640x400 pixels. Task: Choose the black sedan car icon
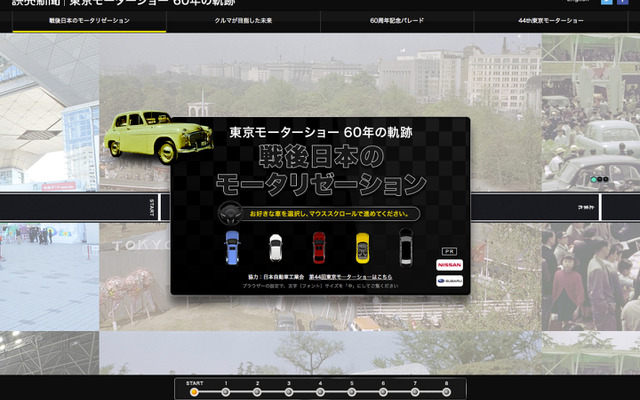pyautogui.click(x=406, y=247)
